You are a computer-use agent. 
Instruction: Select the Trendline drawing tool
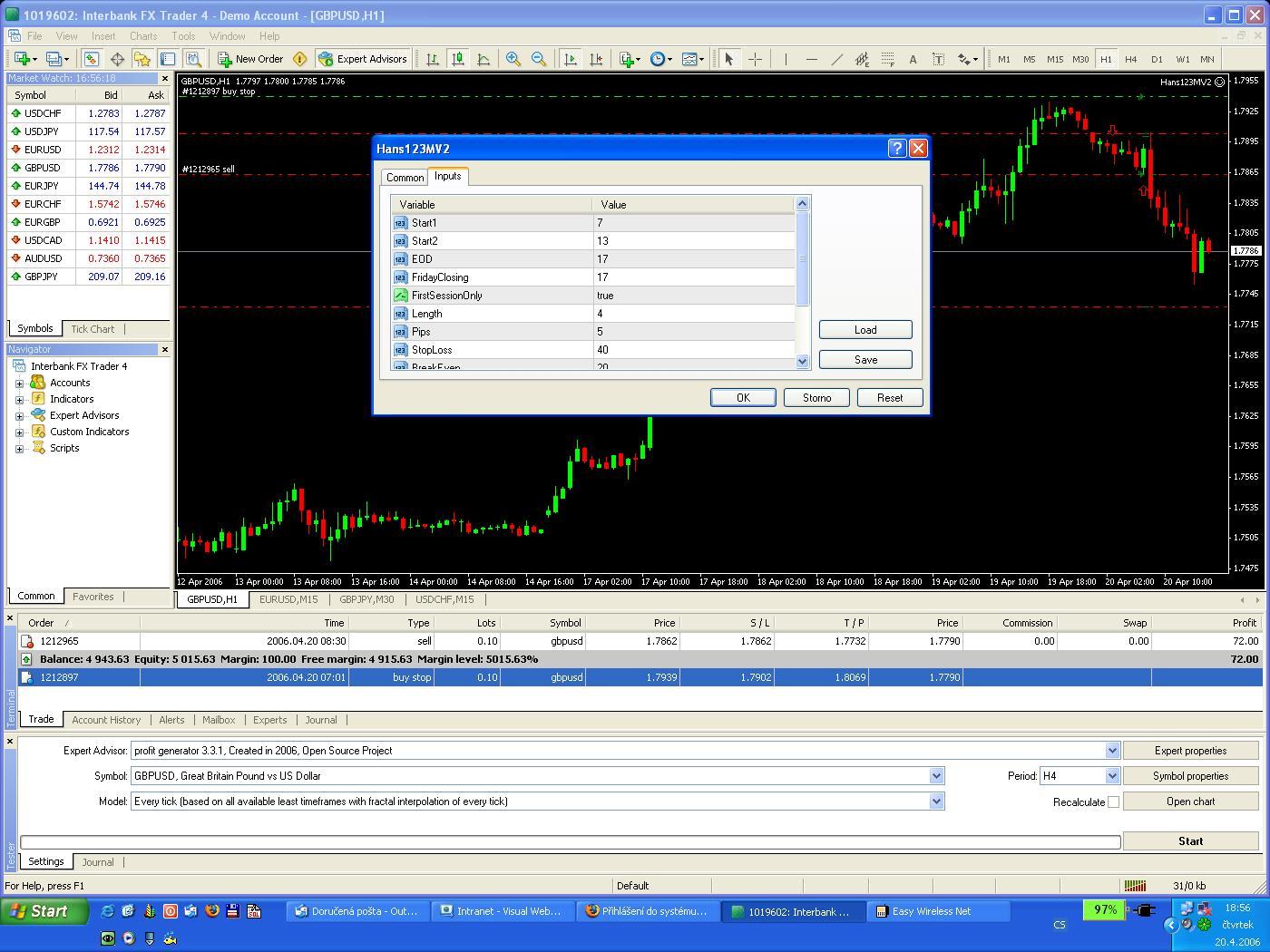pyautogui.click(x=836, y=59)
